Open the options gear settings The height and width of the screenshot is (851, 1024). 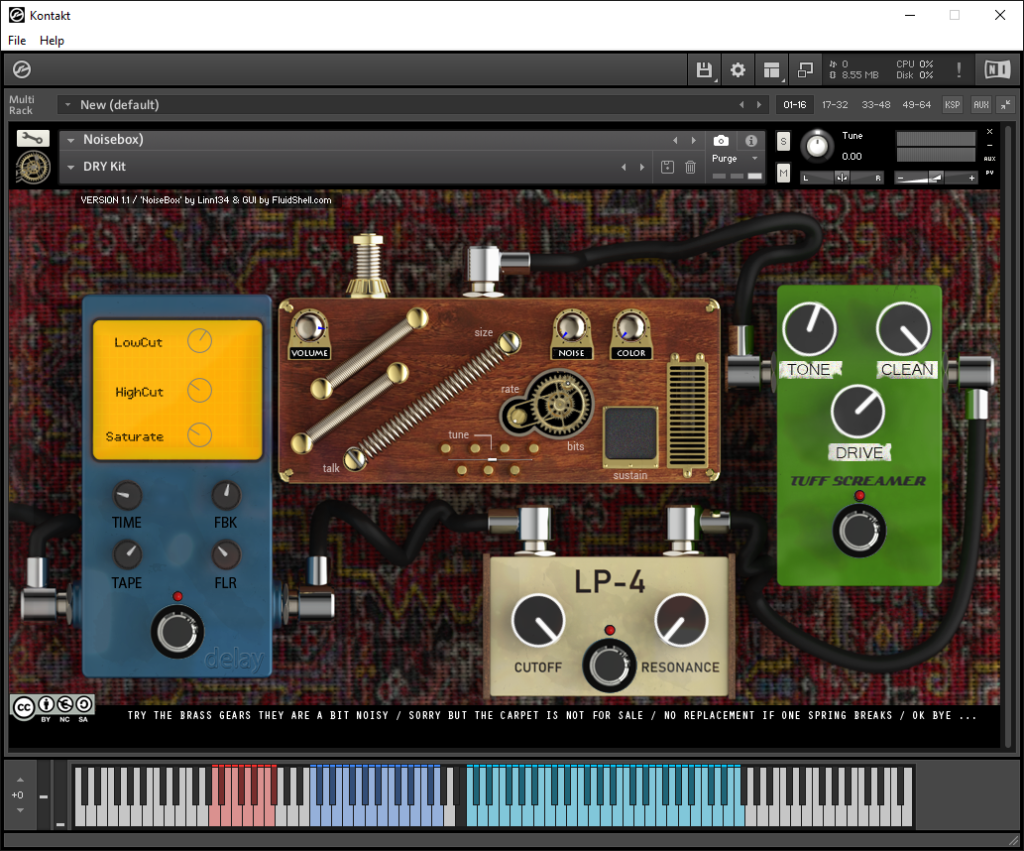pos(738,70)
